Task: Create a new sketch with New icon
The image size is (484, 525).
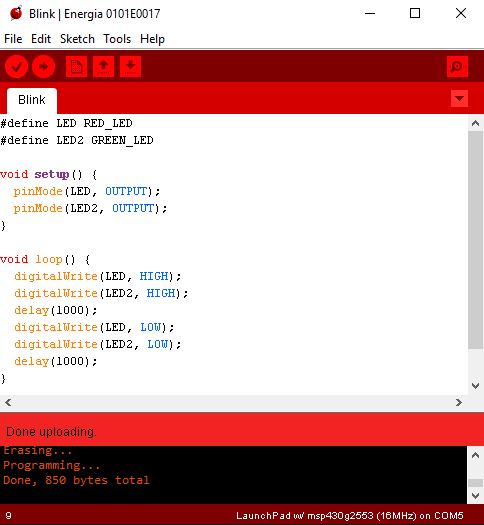Action: pyautogui.click(x=76, y=66)
